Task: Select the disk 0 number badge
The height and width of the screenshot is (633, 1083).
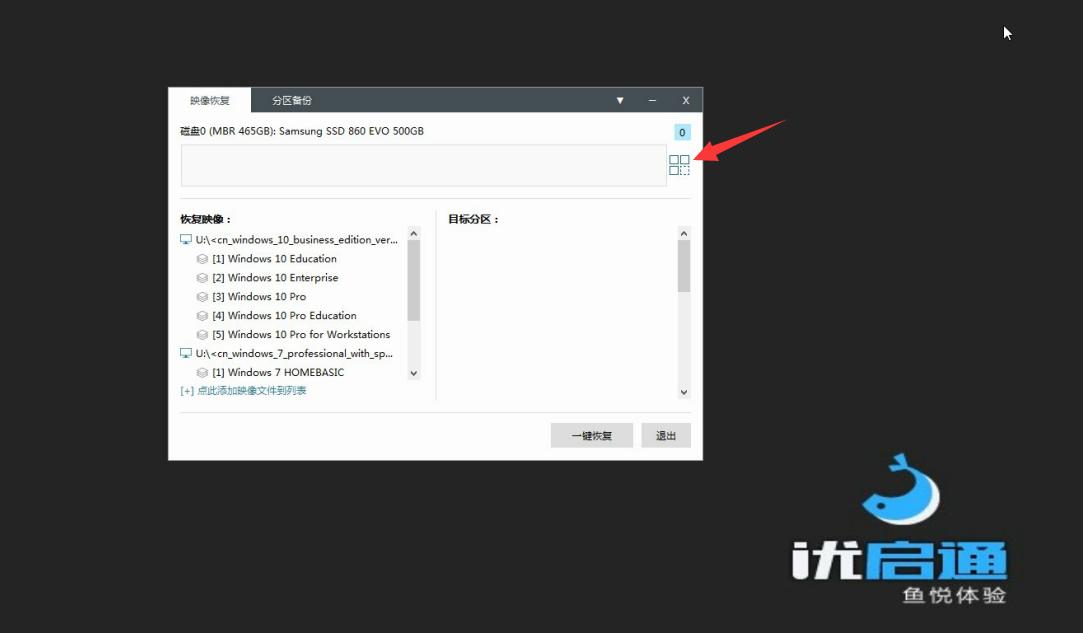Action: pyautogui.click(x=682, y=132)
